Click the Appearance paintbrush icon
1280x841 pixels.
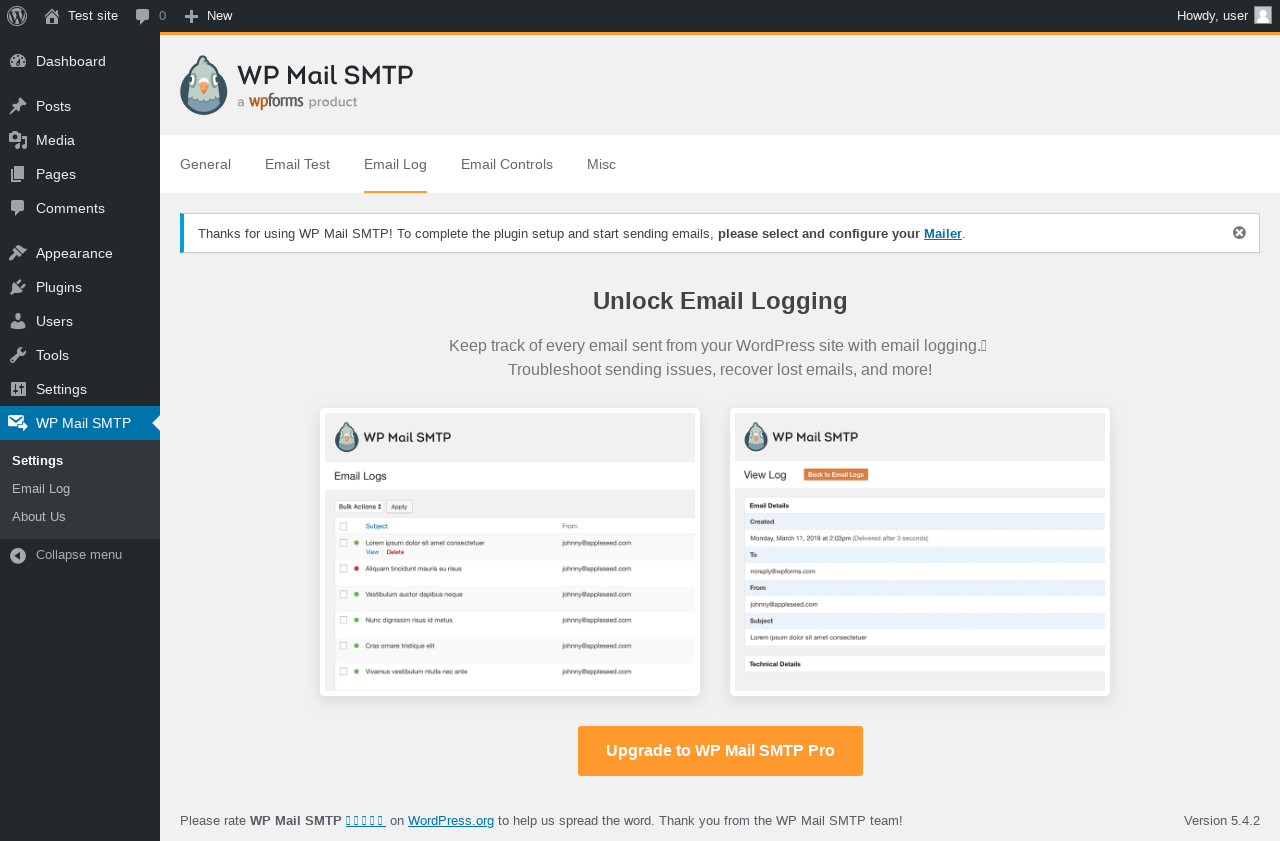18,253
